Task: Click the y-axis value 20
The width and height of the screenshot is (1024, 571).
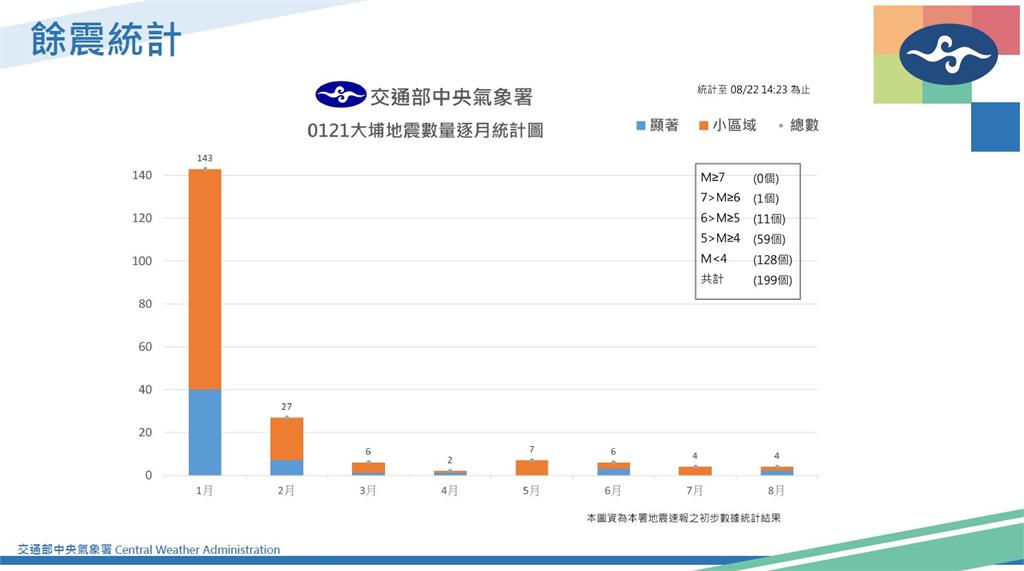Action: [x=145, y=432]
